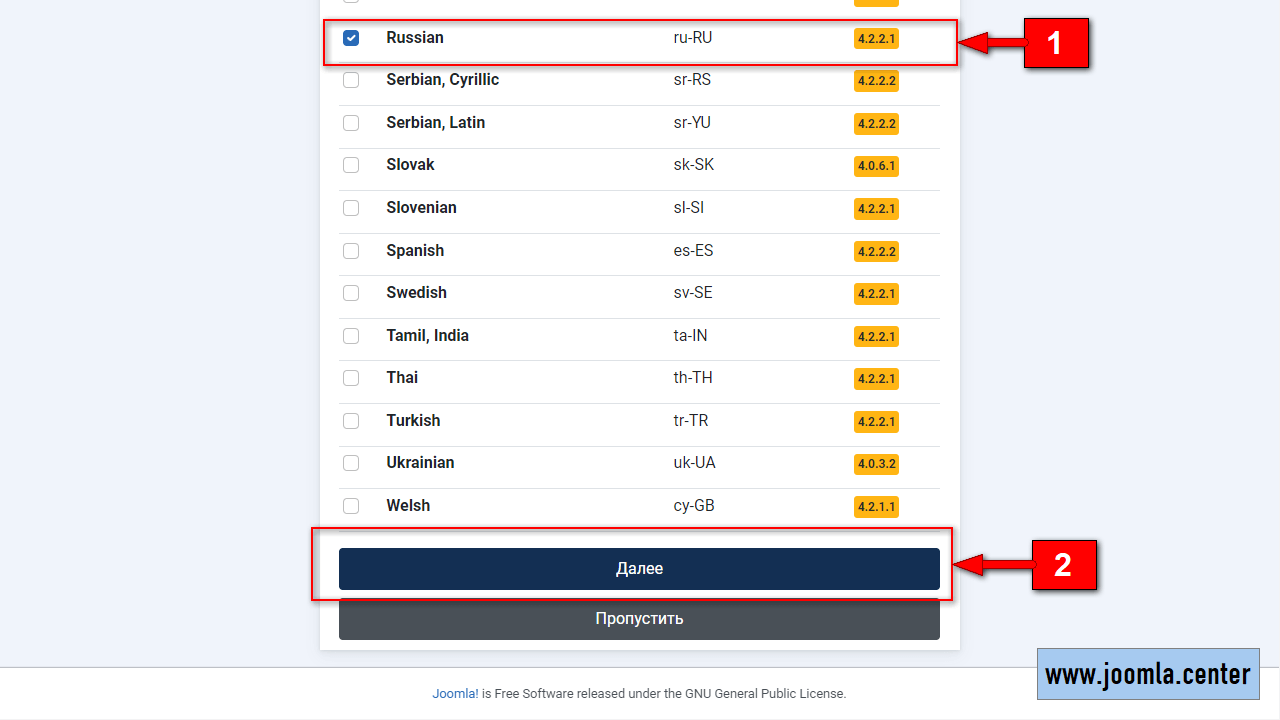Click the Пропустить skip button
Image resolution: width=1280 pixels, height=720 pixels.
click(639, 619)
